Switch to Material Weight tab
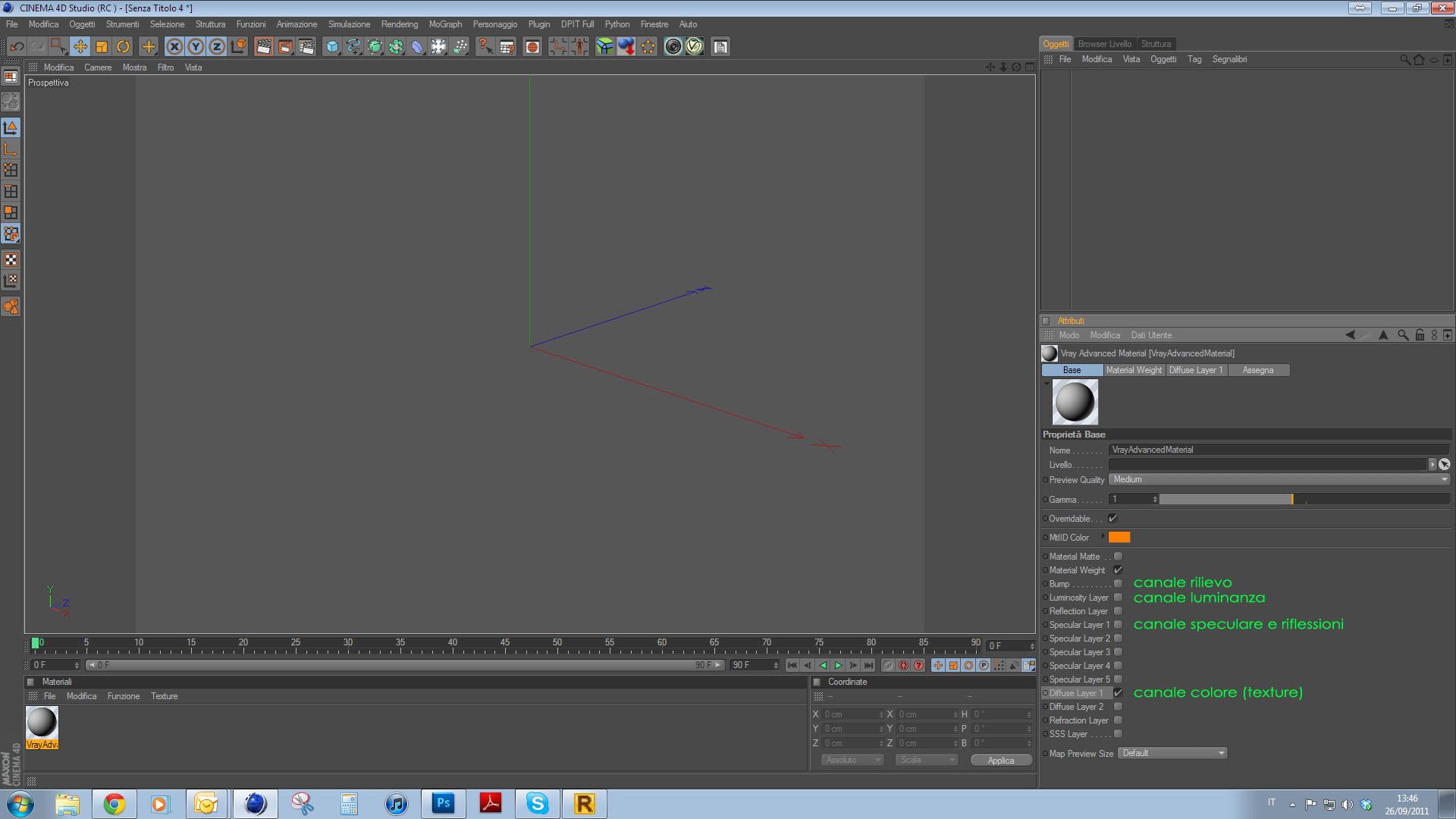This screenshot has height=819, width=1456. pos(1134,370)
